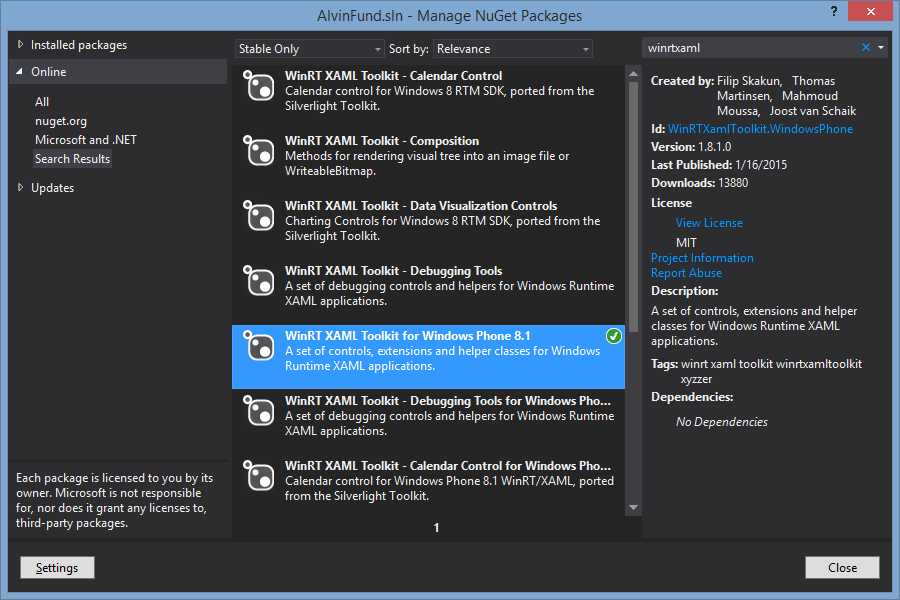Select WinRT XAML Toolkit - Debugging Tools title

coord(393,270)
